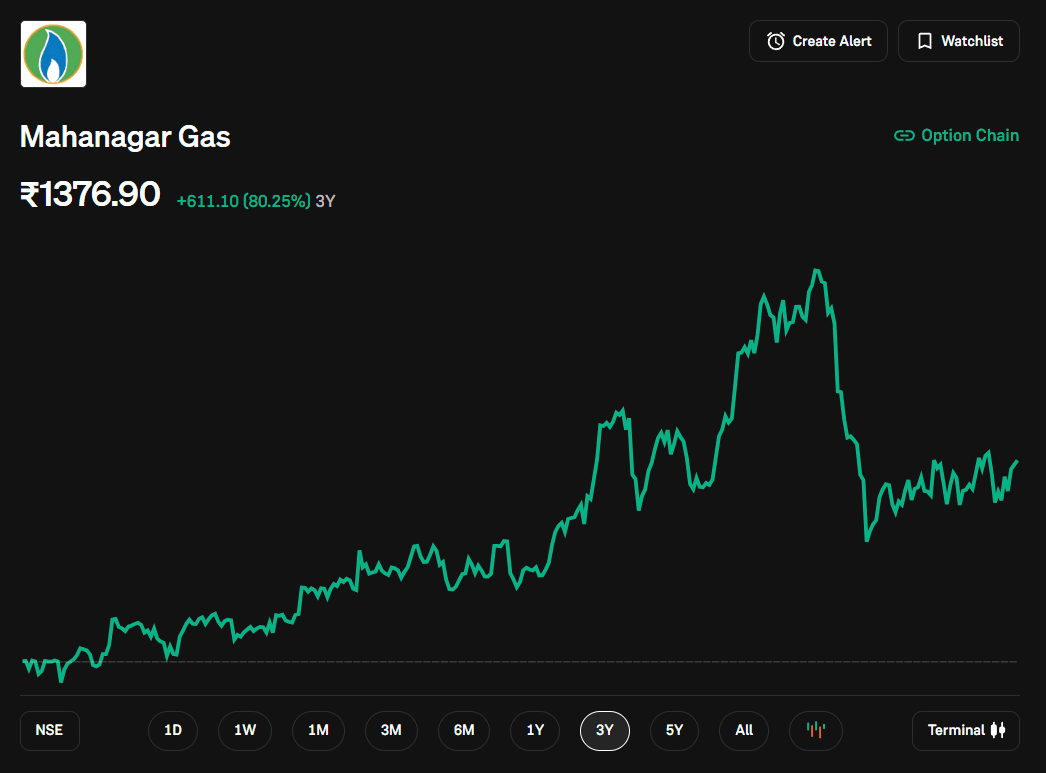Toggle candlestick chart view icon
This screenshot has width=1046, height=773.
click(815, 730)
